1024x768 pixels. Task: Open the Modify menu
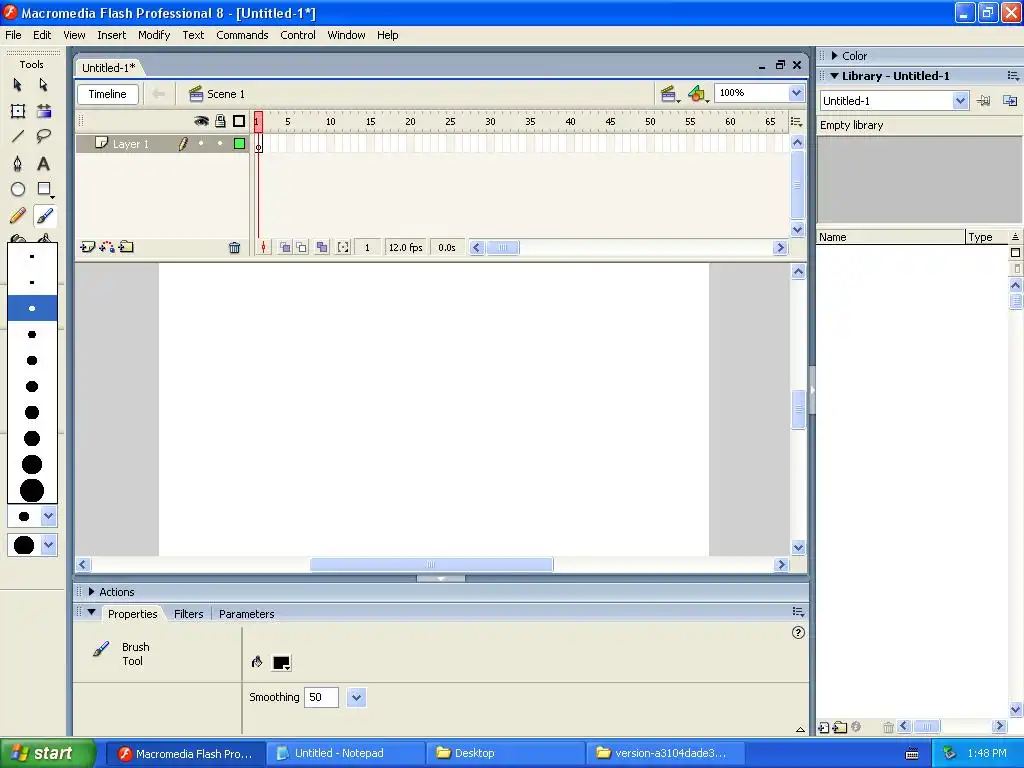[x=154, y=35]
